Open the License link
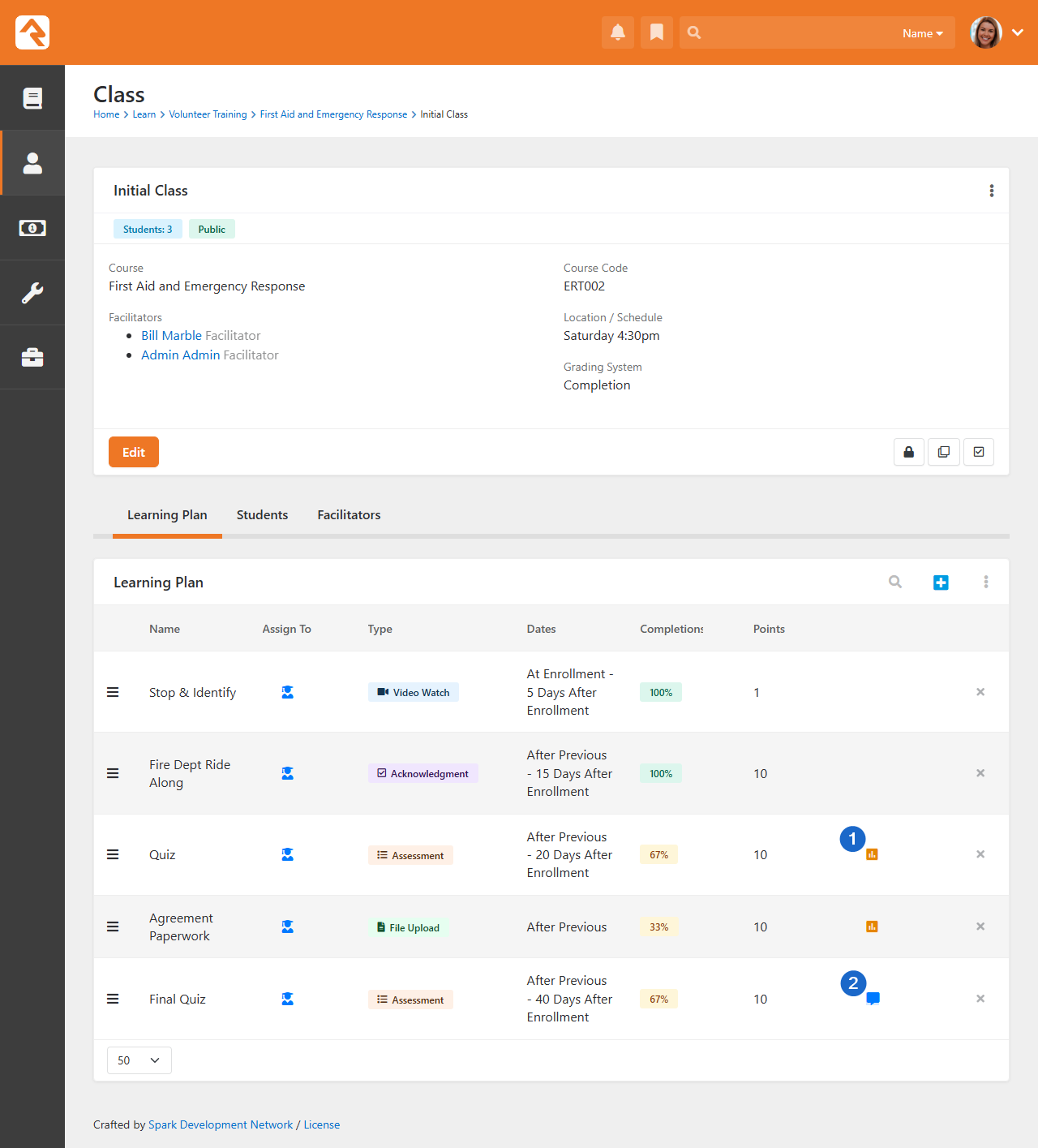 point(322,1124)
